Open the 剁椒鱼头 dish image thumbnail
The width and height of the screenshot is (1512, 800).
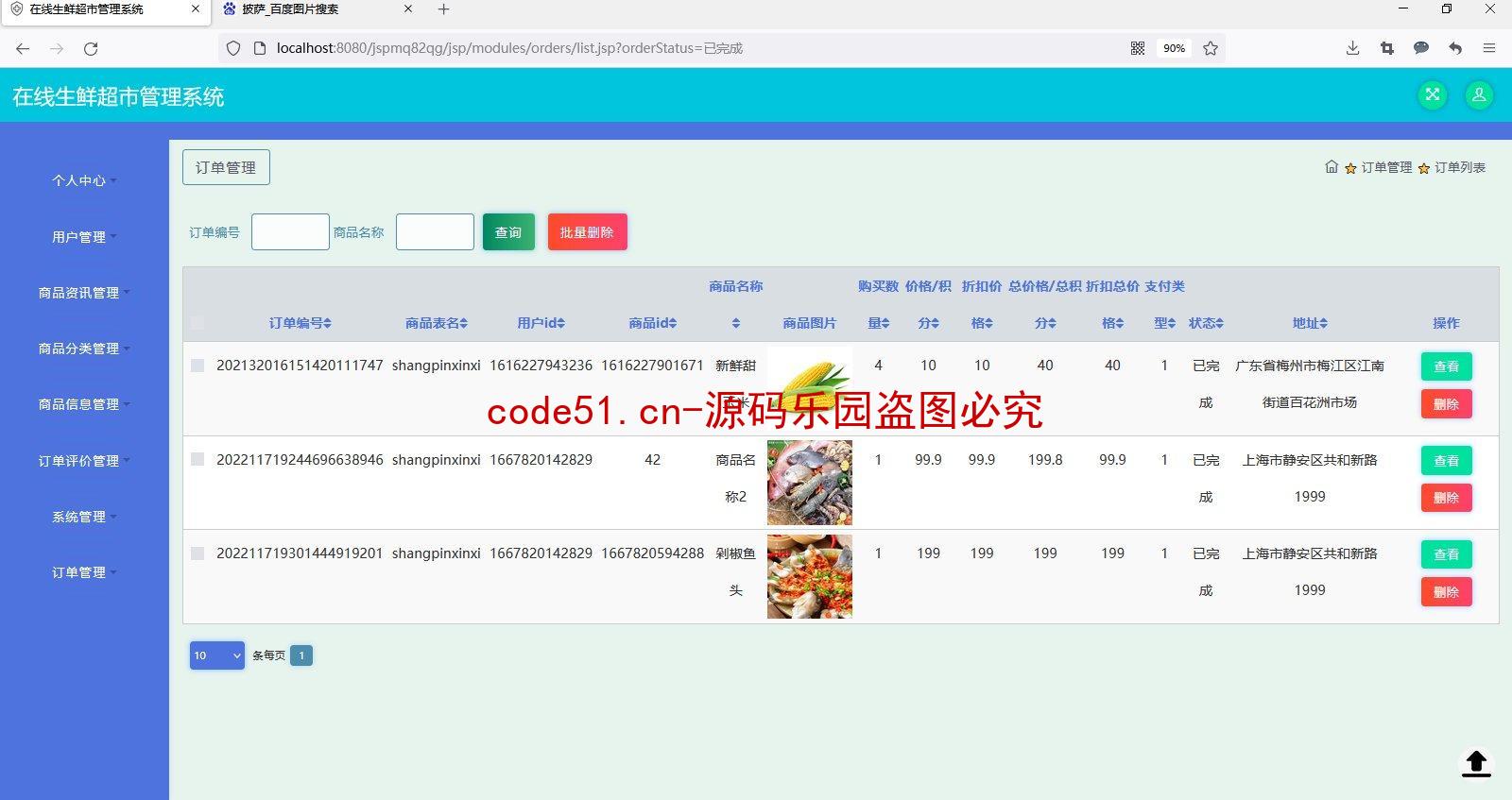[x=810, y=576]
